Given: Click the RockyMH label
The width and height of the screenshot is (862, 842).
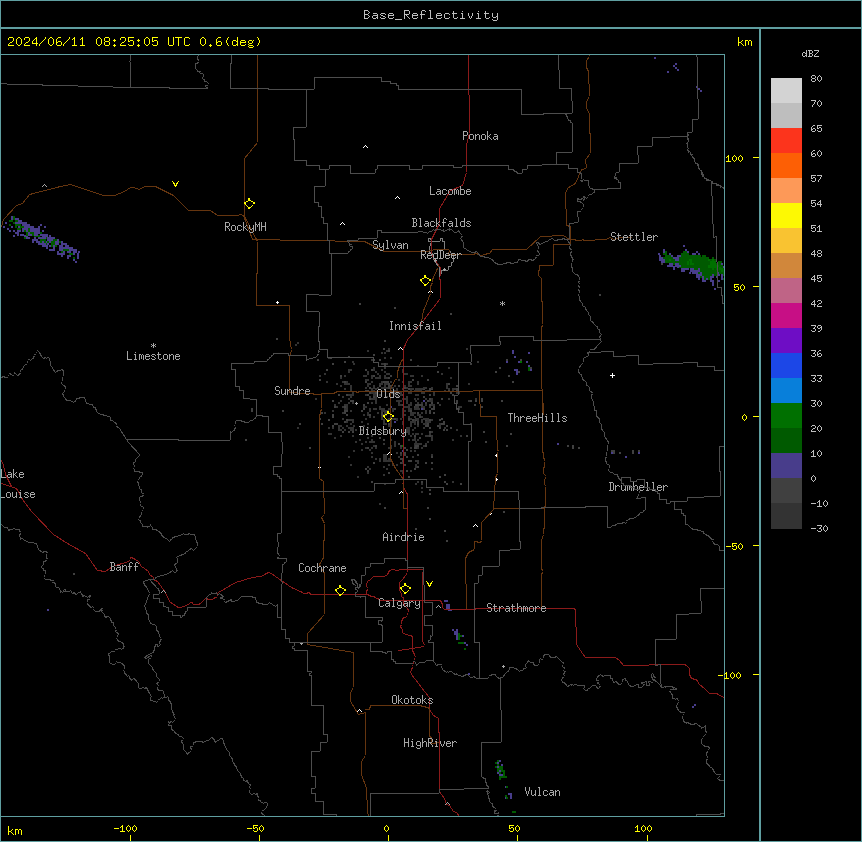Looking at the screenshot, I should (245, 227).
